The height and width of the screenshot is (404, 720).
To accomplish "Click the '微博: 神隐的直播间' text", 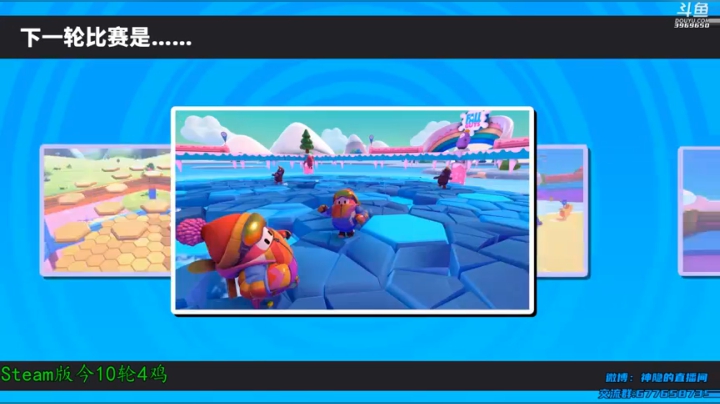I will [x=656, y=377].
